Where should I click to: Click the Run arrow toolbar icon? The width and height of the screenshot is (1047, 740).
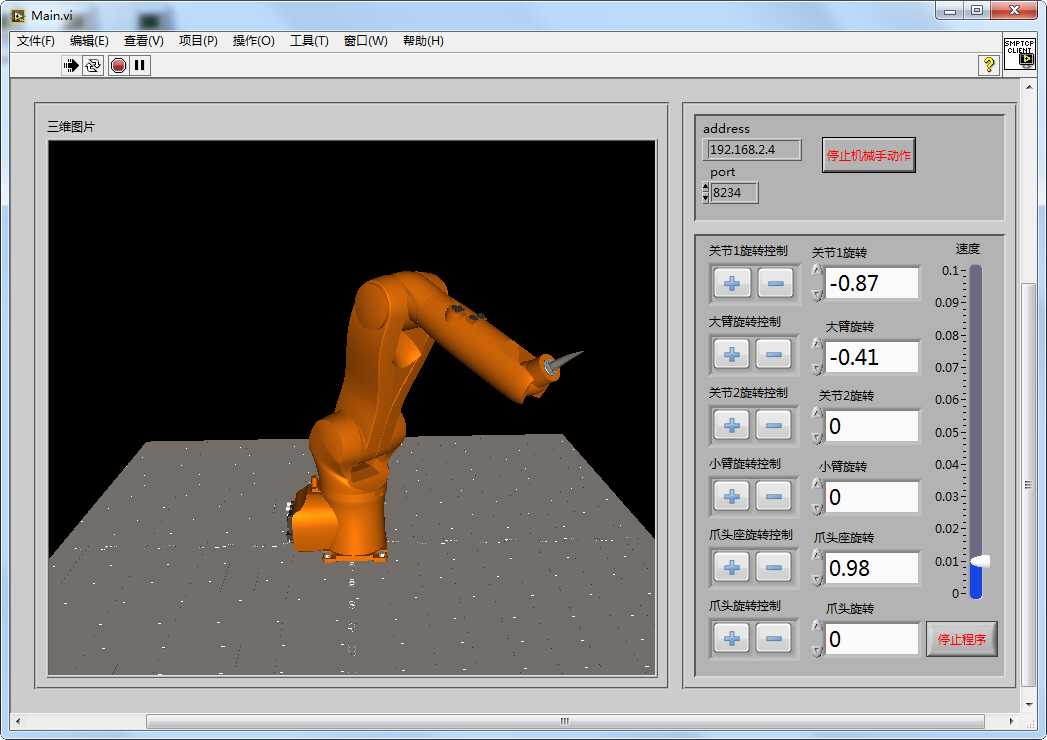(x=70, y=65)
